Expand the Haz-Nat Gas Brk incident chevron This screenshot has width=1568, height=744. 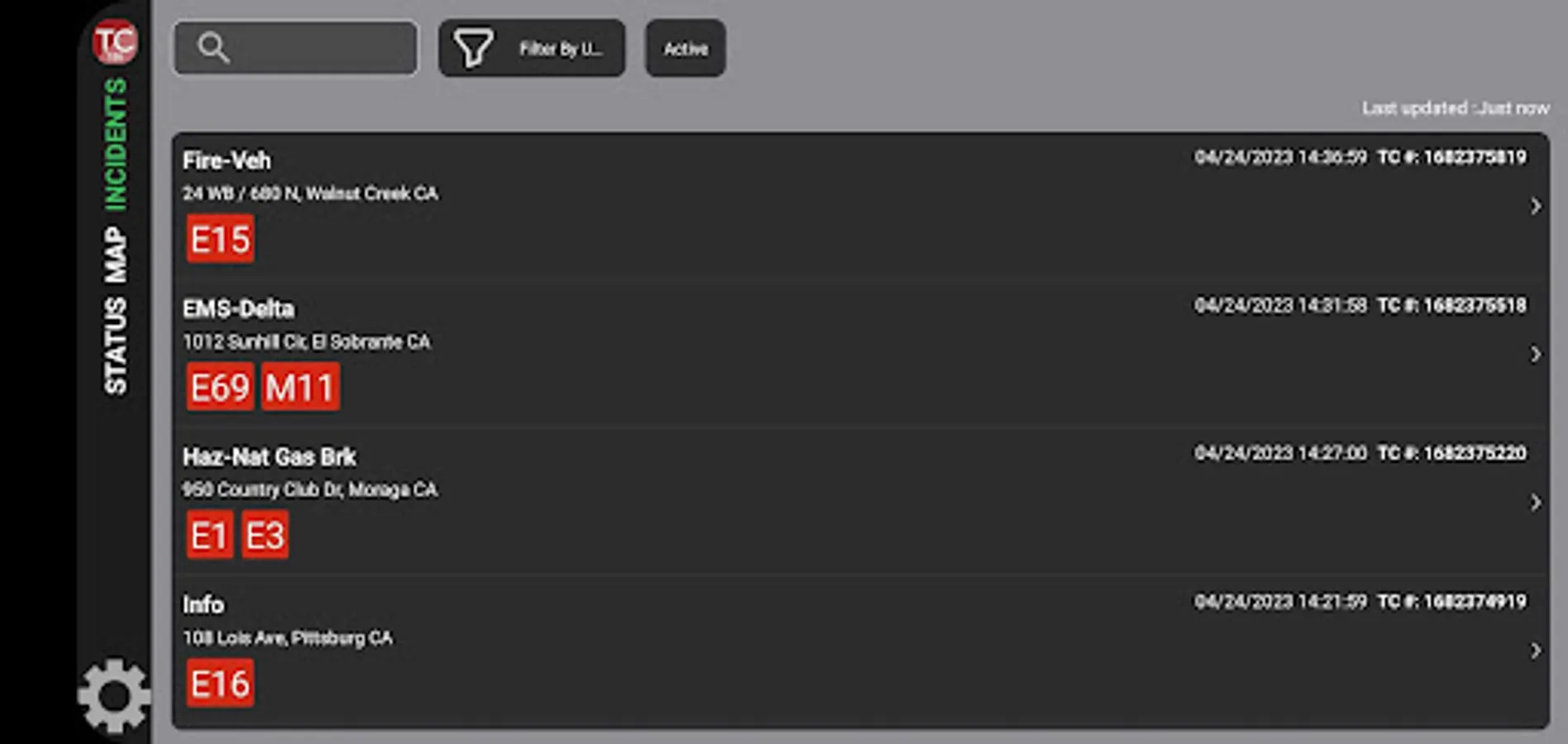1535,503
